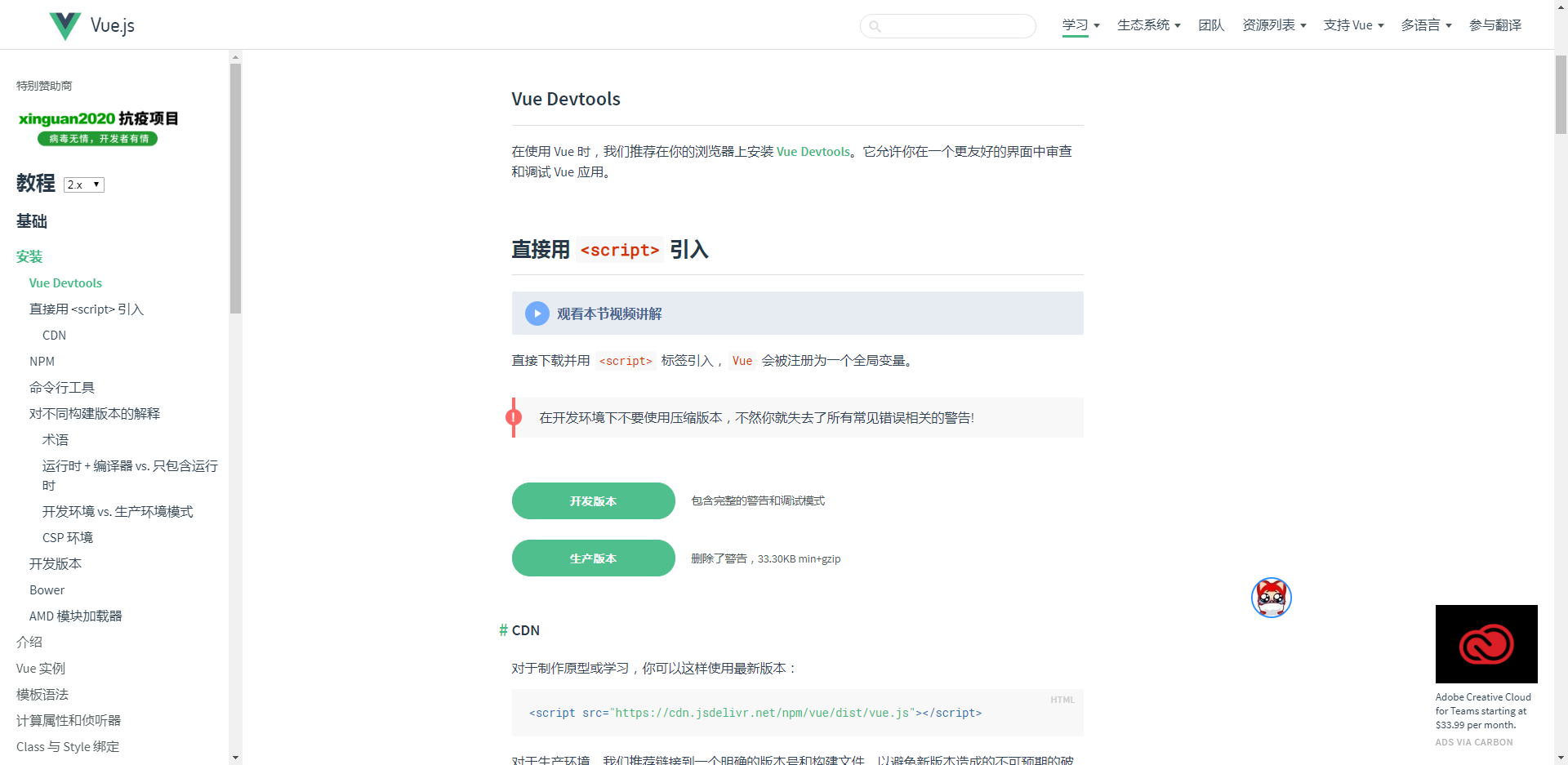The image size is (1568, 765).
Task: Click the red warning icon beside the tip
Action: click(x=514, y=417)
